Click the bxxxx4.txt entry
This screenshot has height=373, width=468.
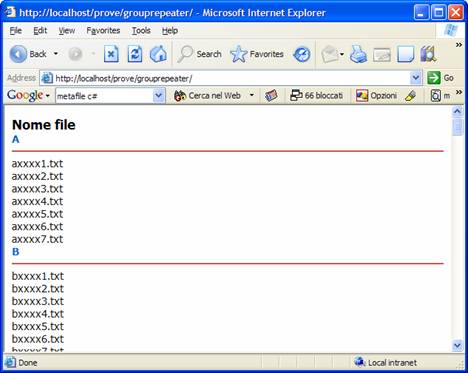pos(38,314)
